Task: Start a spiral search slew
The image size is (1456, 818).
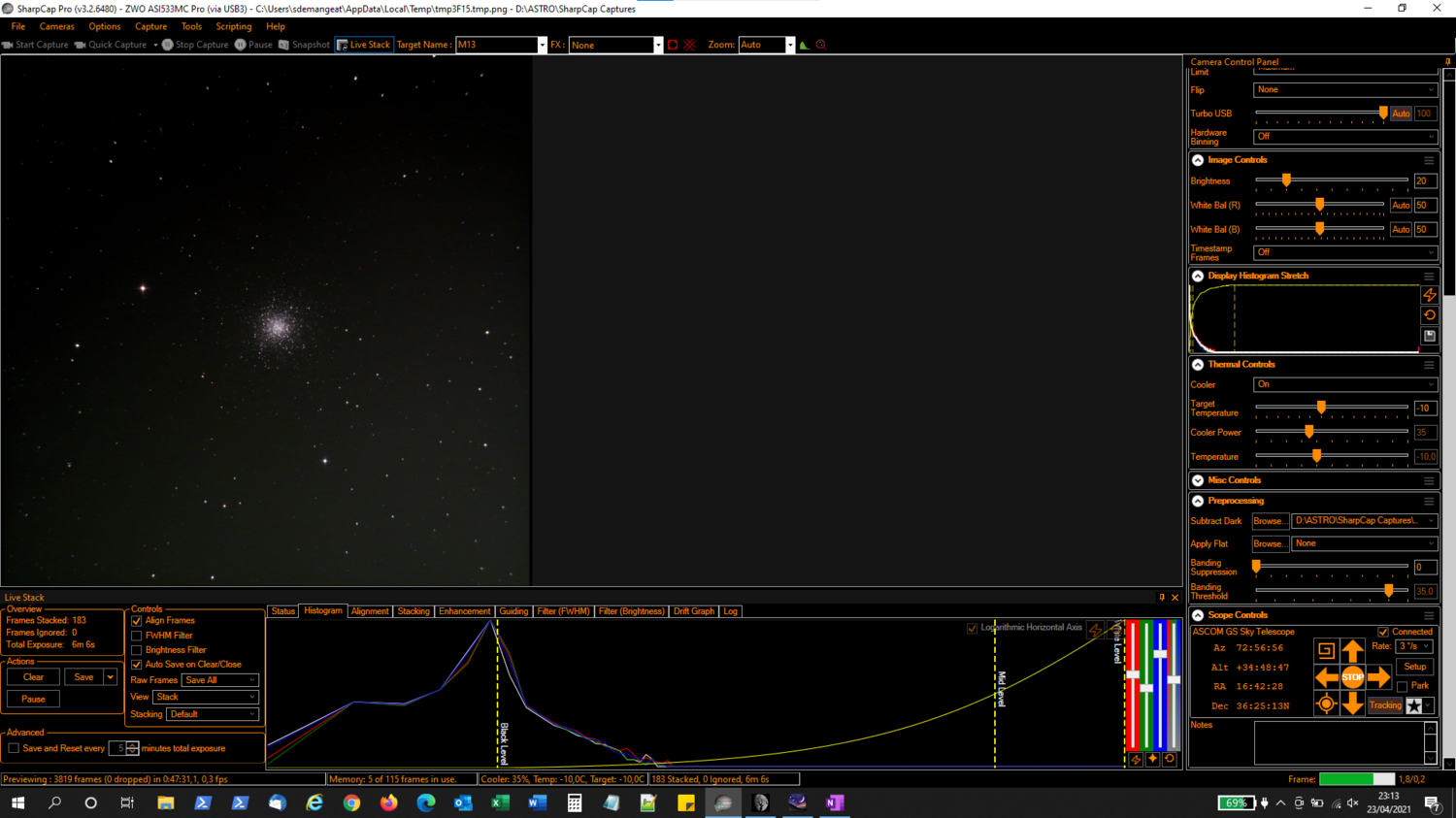Action: coord(1326,648)
